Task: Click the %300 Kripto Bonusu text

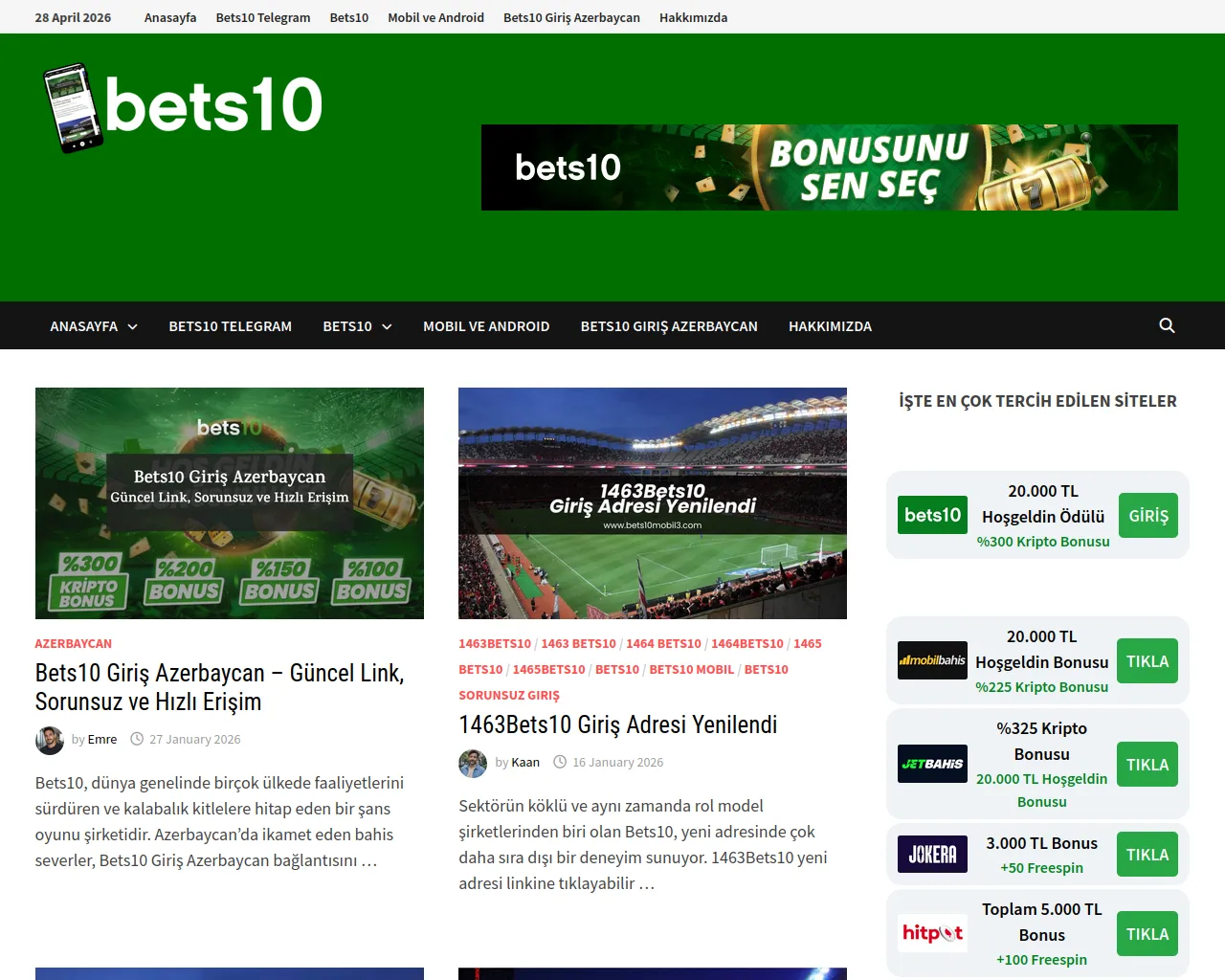Action: [1043, 542]
